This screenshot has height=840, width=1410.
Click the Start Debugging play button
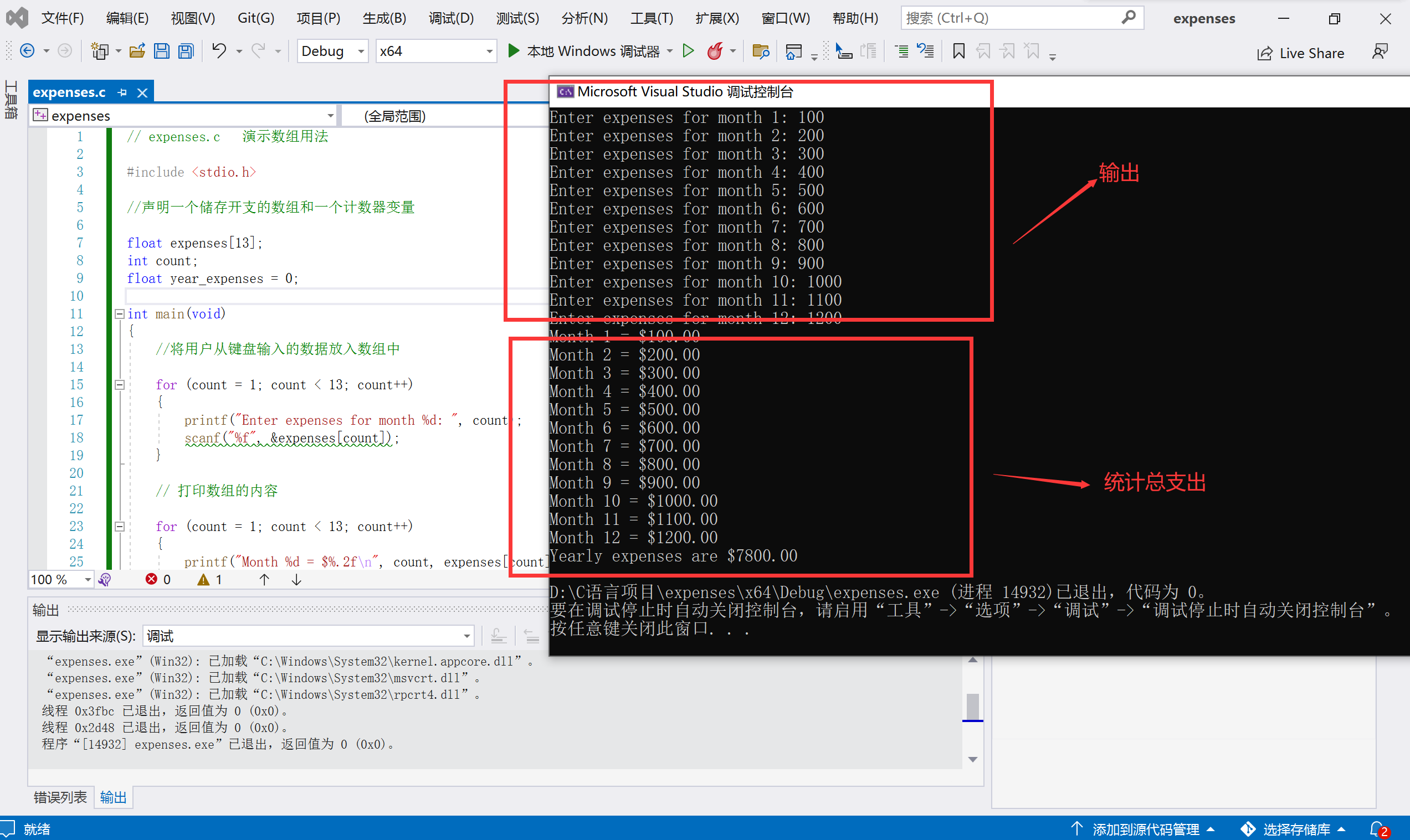point(513,51)
